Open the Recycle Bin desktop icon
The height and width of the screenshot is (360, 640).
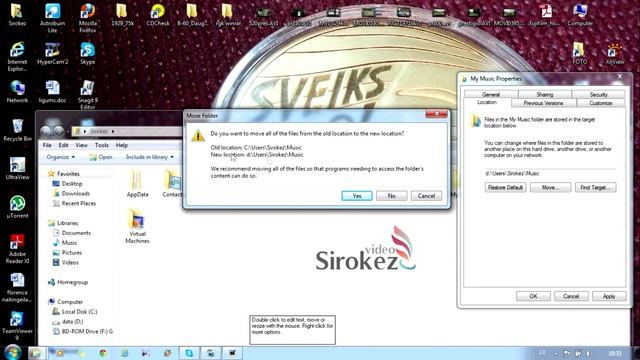(x=17, y=130)
